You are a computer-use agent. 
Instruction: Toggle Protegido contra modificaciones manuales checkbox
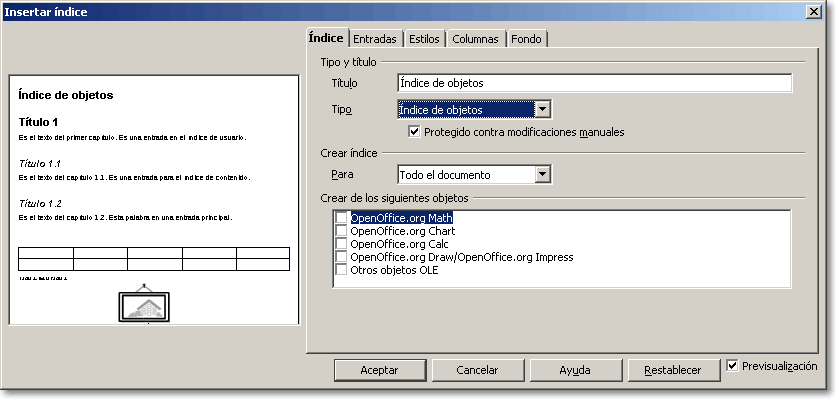(x=414, y=132)
